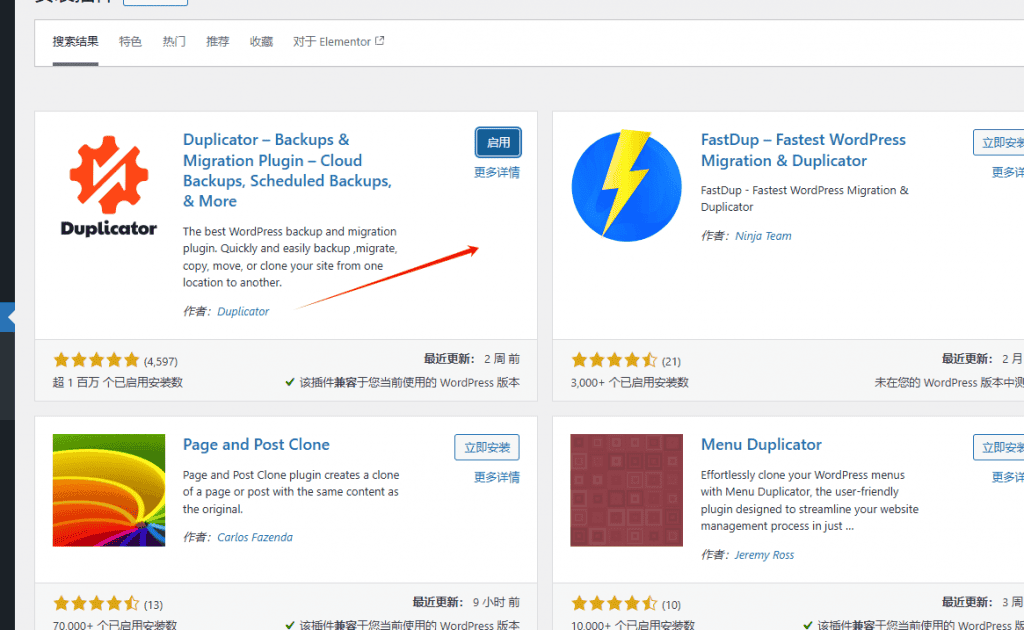The width and height of the screenshot is (1024, 630).
Task: Click the Page and Post Clone rainbow icon
Action: tap(108, 490)
